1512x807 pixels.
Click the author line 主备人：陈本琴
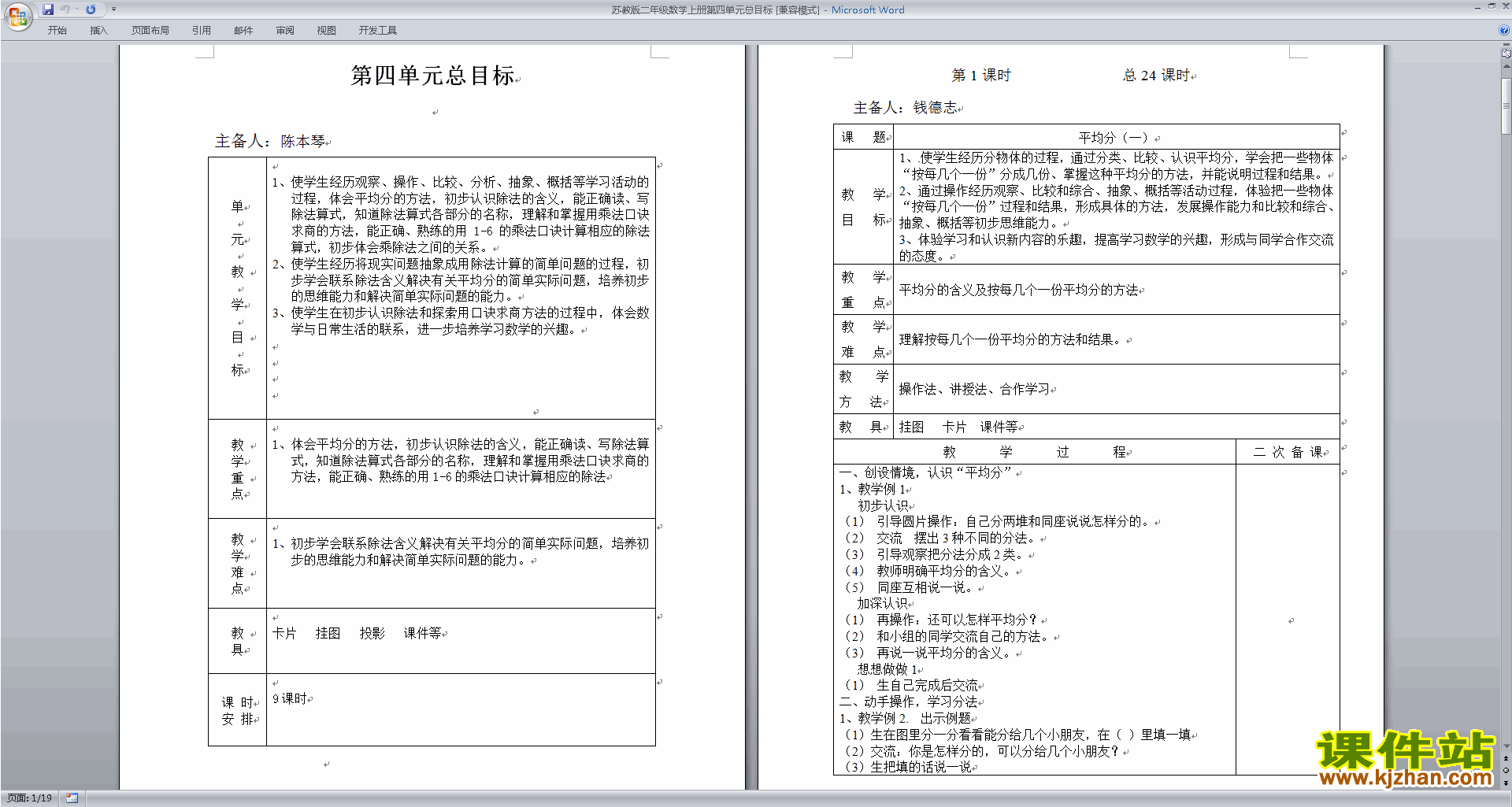(x=270, y=141)
